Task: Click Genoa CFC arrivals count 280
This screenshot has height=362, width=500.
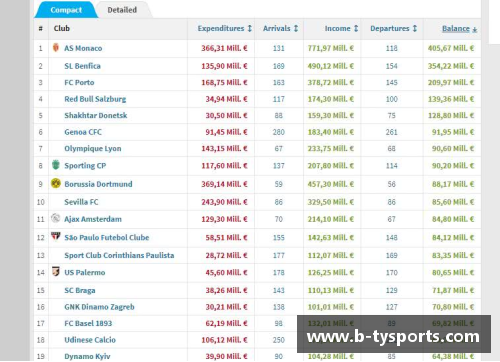Action: point(279,132)
